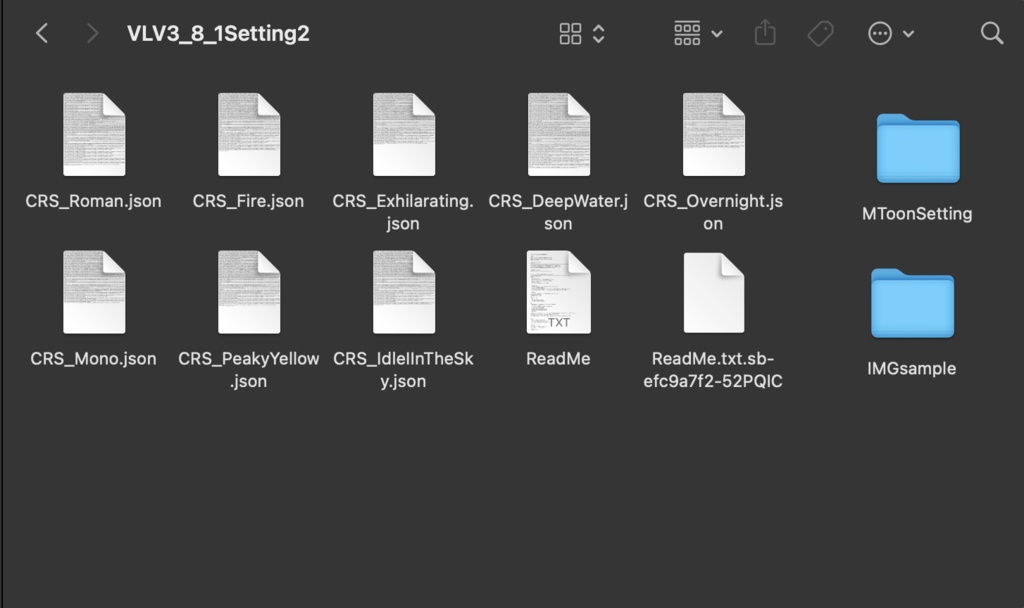Screen dimensions: 1024x608
Task: Open the IMGsample folder
Action: tap(913, 303)
